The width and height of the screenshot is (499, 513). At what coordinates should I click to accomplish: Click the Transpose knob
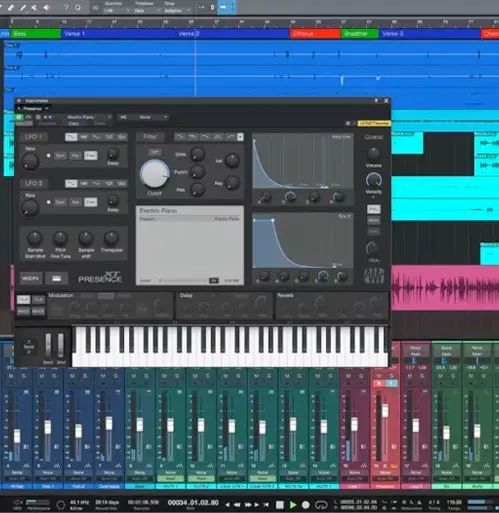click(x=111, y=238)
